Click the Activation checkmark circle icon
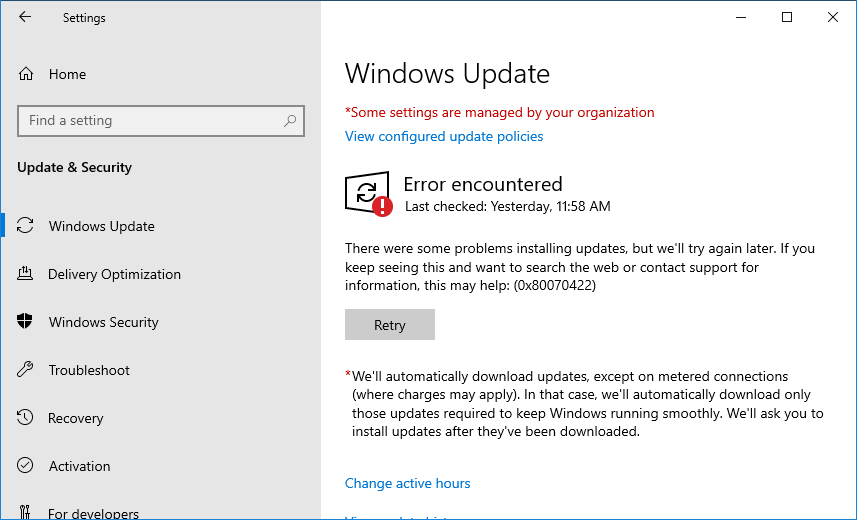 pyautogui.click(x=25, y=465)
